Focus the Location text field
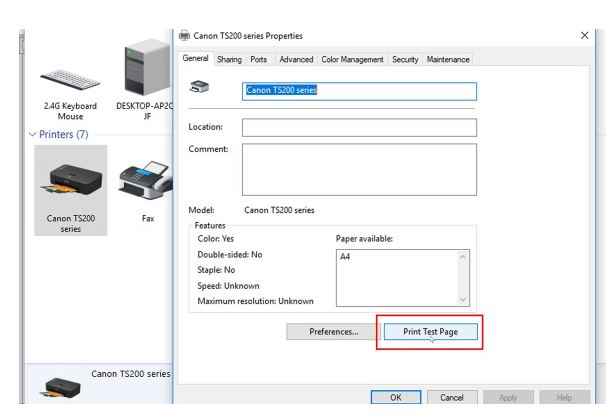Viewport: 606px width, 414px height. [359, 128]
